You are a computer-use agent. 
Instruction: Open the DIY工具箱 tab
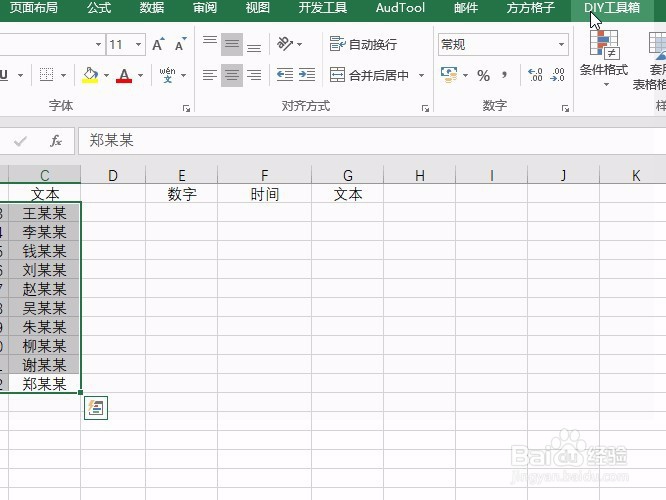click(x=612, y=8)
